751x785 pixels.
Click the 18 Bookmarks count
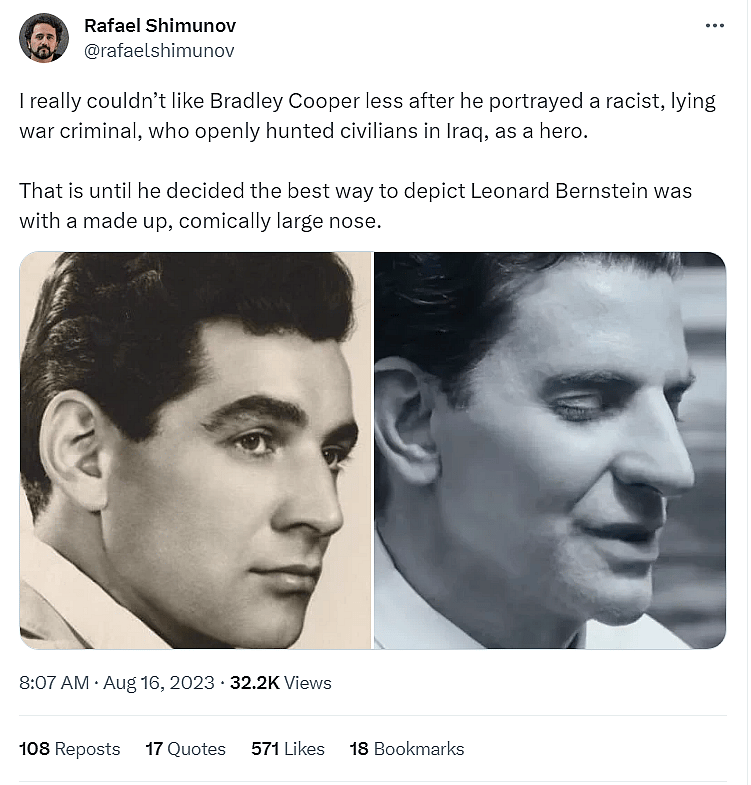[407, 748]
